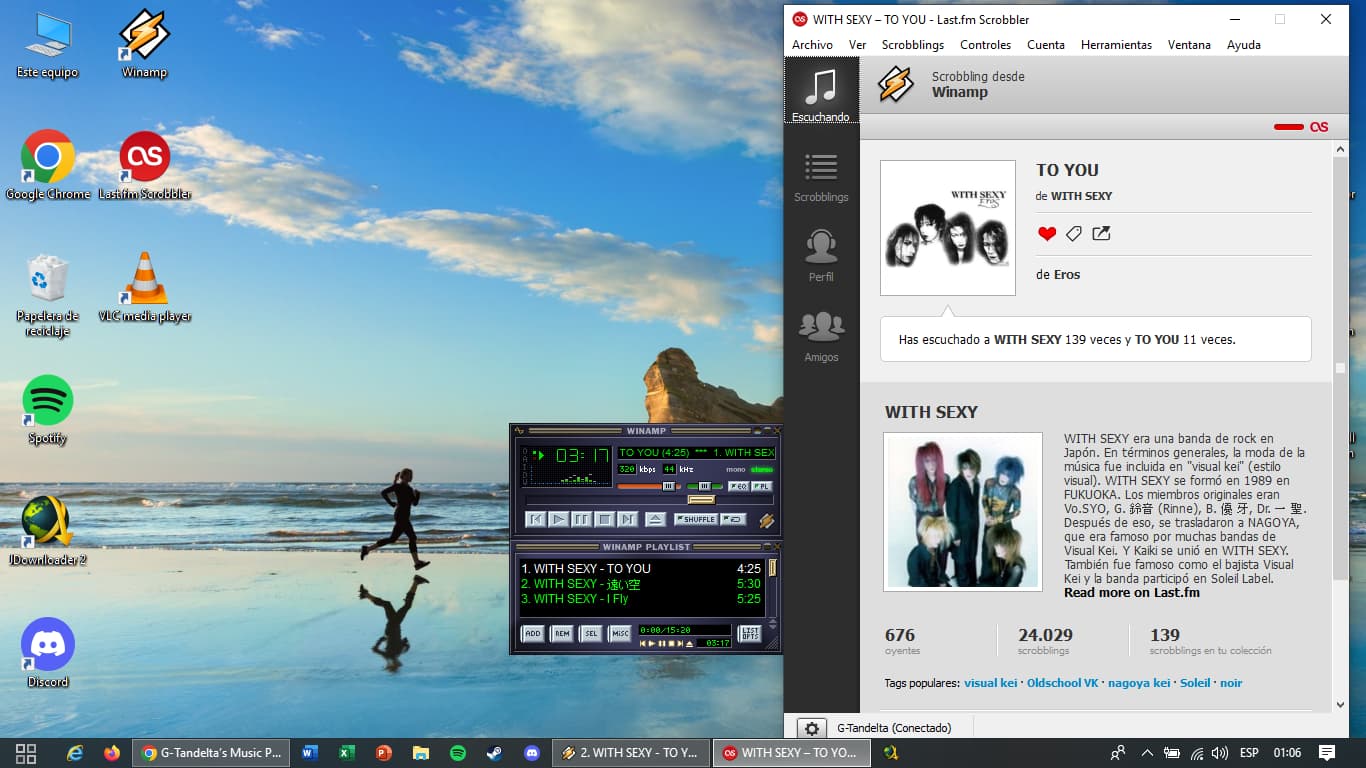Click the Winamp previous track button
The width and height of the screenshot is (1366, 768).
click(x=536, y=519)
